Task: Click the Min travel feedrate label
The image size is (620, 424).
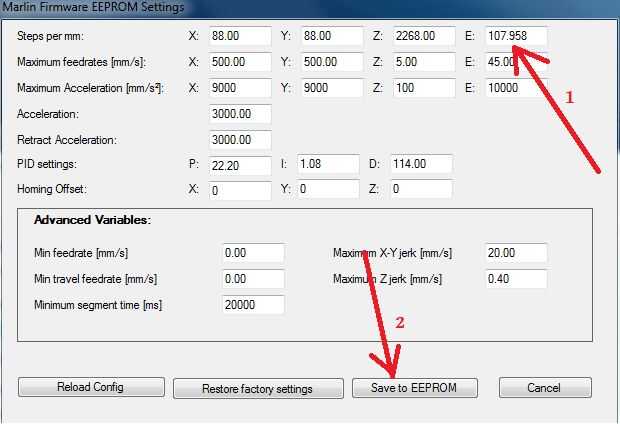Action: click(x=96, y=279)
